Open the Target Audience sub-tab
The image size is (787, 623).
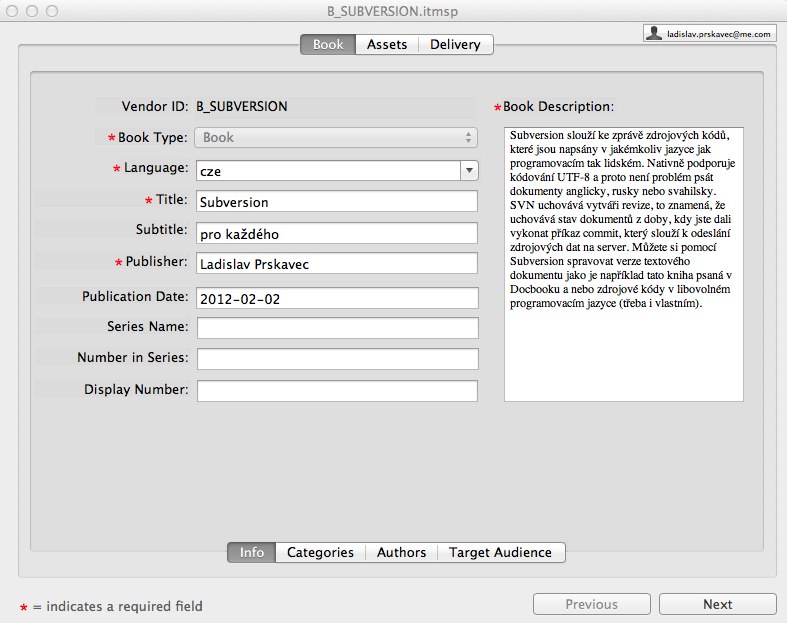(500, 553)
